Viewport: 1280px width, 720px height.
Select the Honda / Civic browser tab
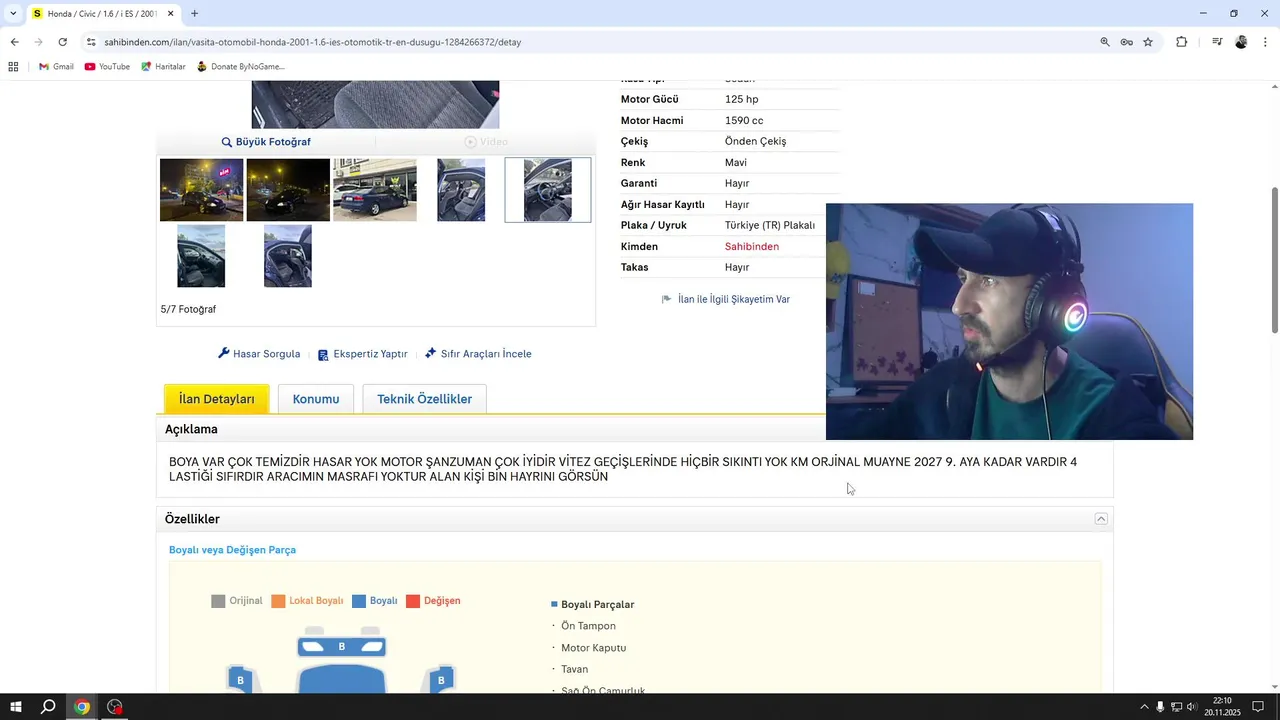coord(103,14)
